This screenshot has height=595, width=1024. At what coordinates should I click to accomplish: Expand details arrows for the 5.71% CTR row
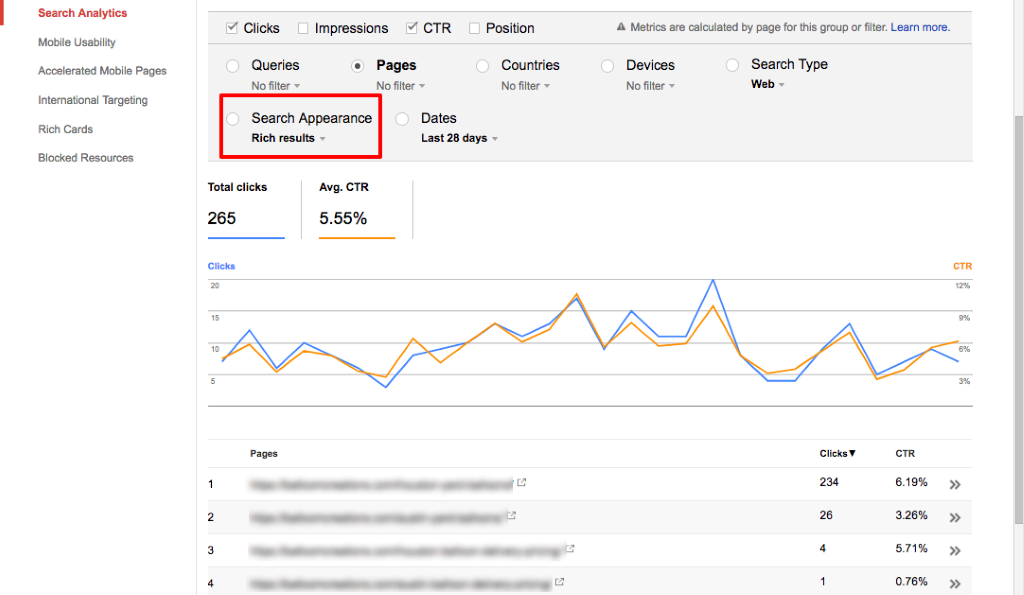(x=955, y=549)
